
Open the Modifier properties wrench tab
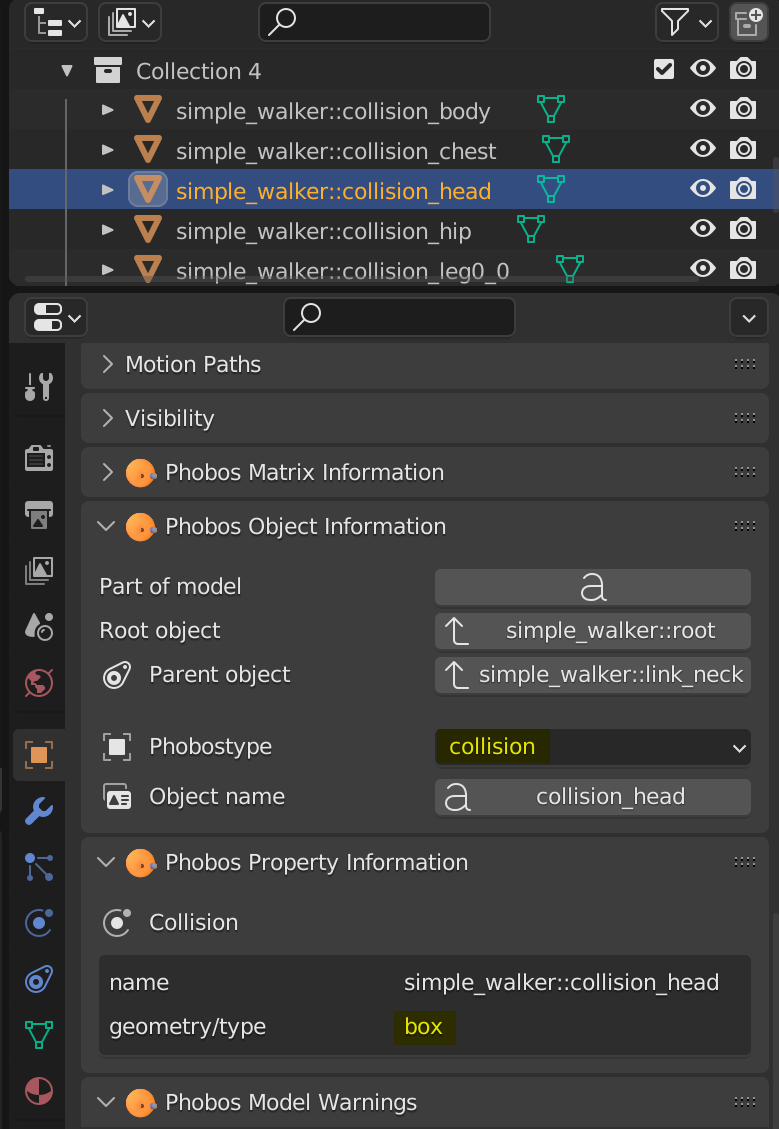pos(38,811)
